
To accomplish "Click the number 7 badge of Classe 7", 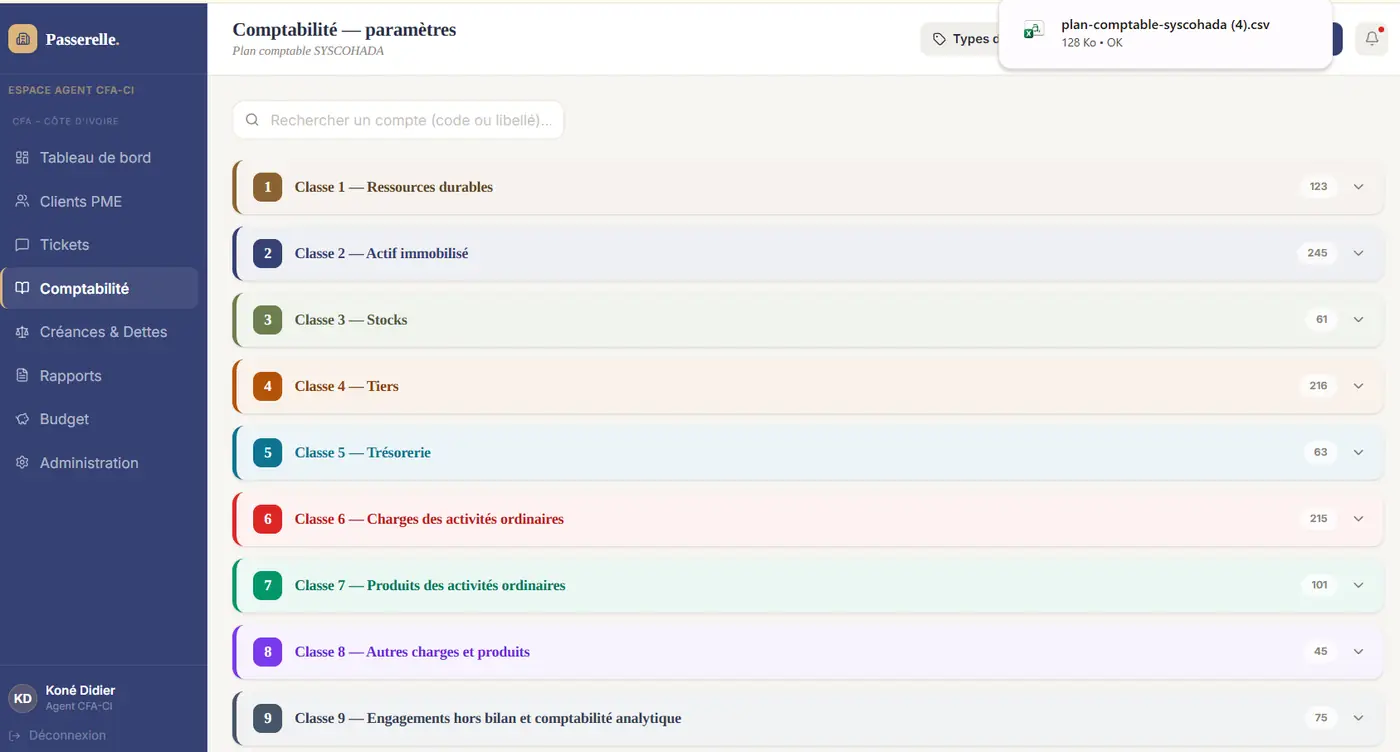I will tap(267, 585).
